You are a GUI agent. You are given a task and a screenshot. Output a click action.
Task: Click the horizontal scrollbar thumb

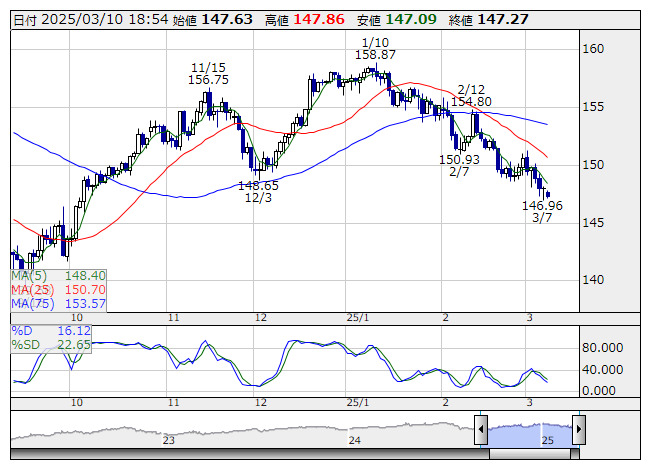(530, 454)
